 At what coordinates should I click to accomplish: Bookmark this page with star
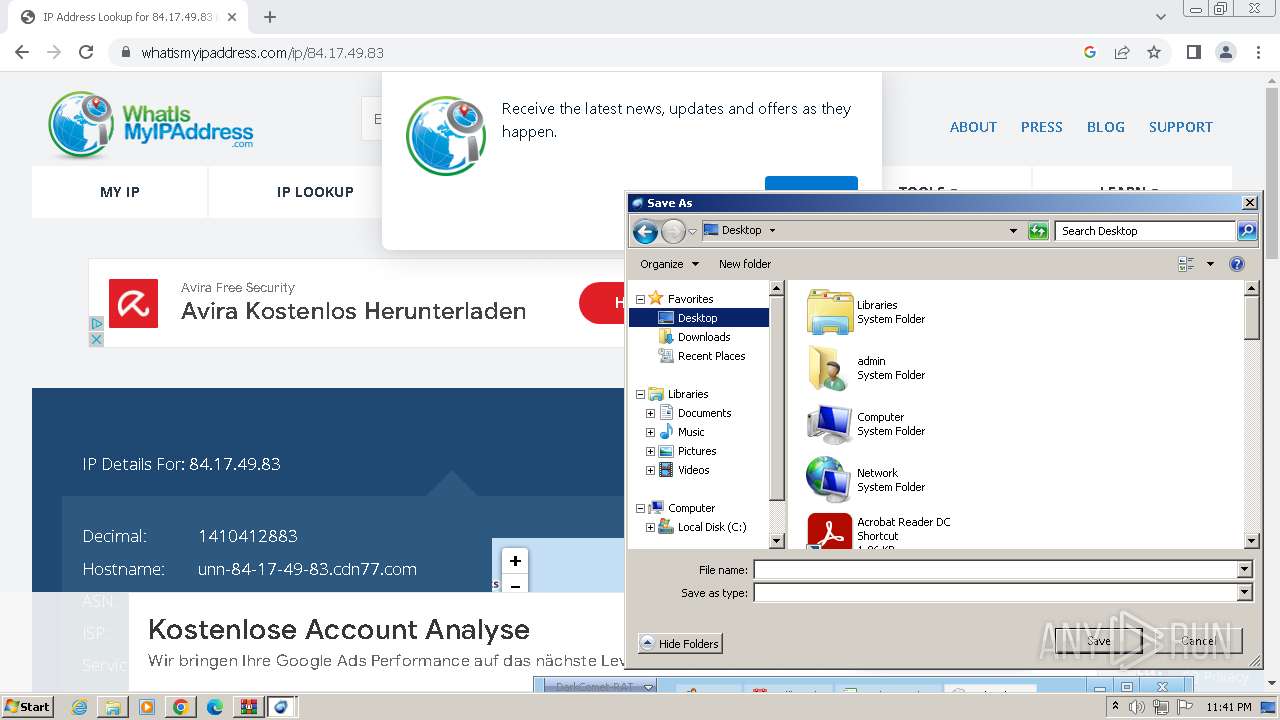(x=1154, y=52)
